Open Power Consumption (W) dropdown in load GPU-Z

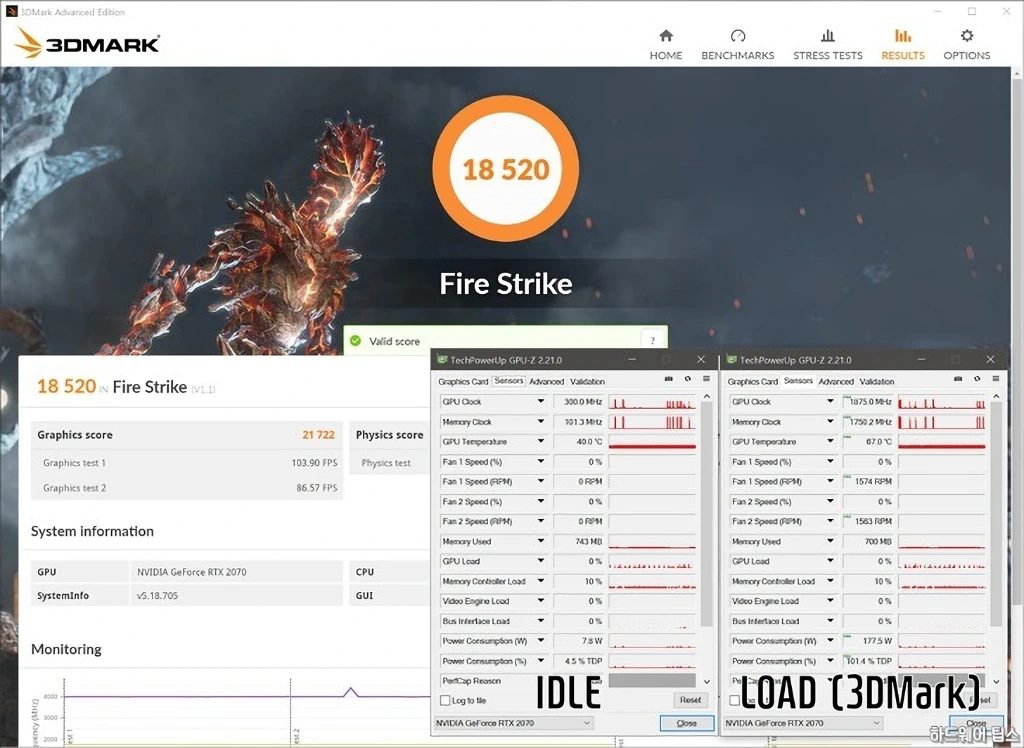tap(830, 641)
